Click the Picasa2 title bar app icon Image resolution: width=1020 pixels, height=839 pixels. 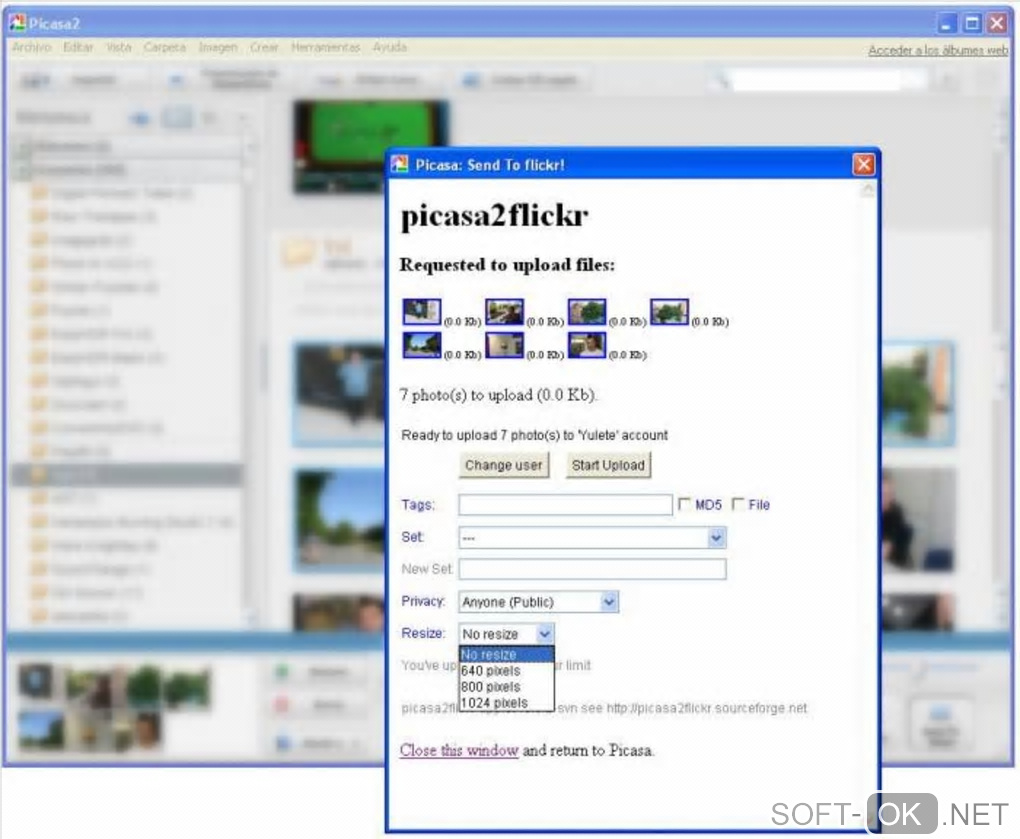click(18, 23)
